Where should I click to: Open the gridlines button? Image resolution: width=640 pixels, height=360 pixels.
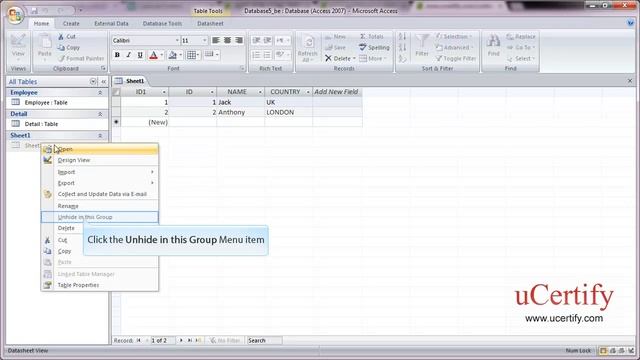click(191, 55)
